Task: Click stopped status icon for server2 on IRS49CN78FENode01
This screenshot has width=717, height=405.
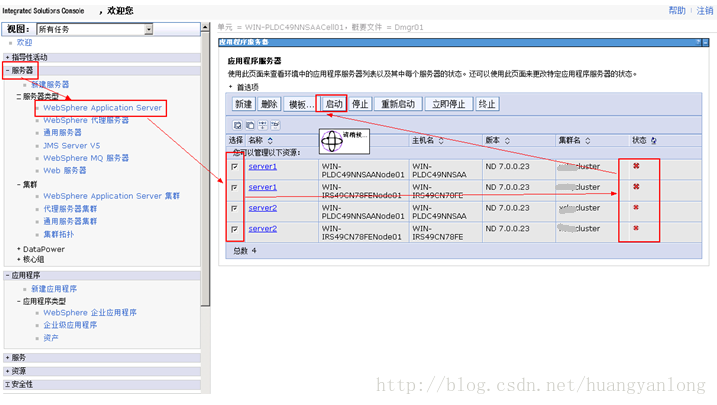Action: click(636, 228)
